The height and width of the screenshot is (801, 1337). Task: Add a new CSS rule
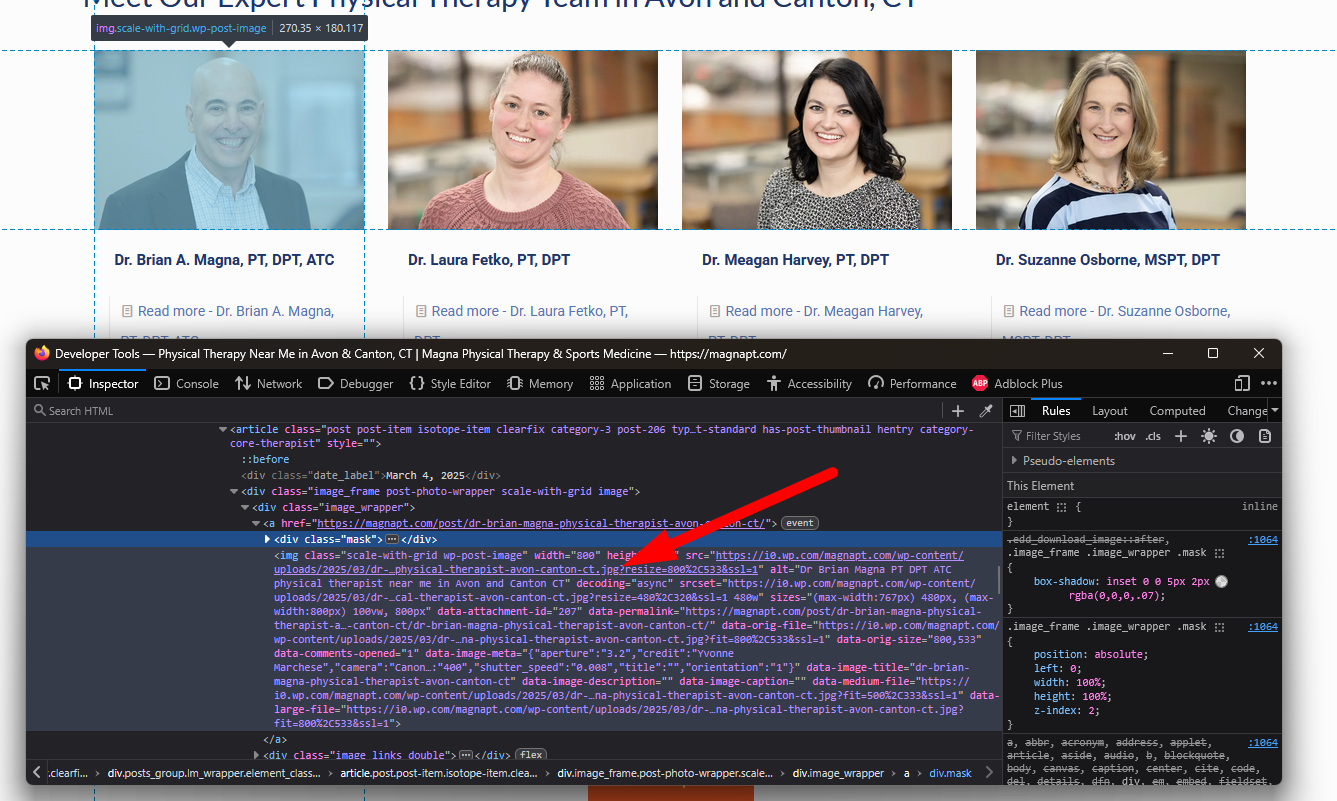coord(1181,436)
